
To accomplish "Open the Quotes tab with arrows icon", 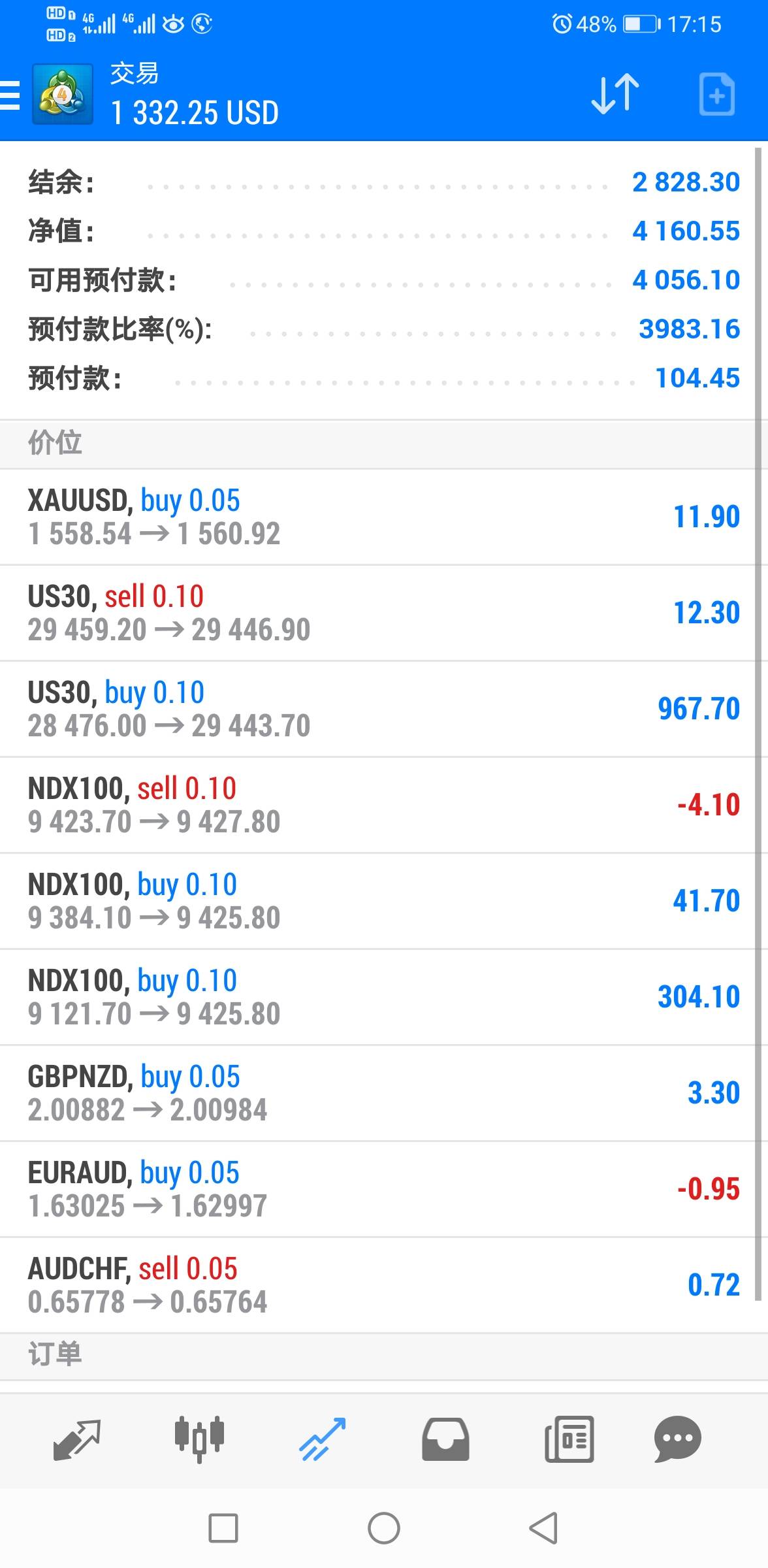I will pos(76,1439).
